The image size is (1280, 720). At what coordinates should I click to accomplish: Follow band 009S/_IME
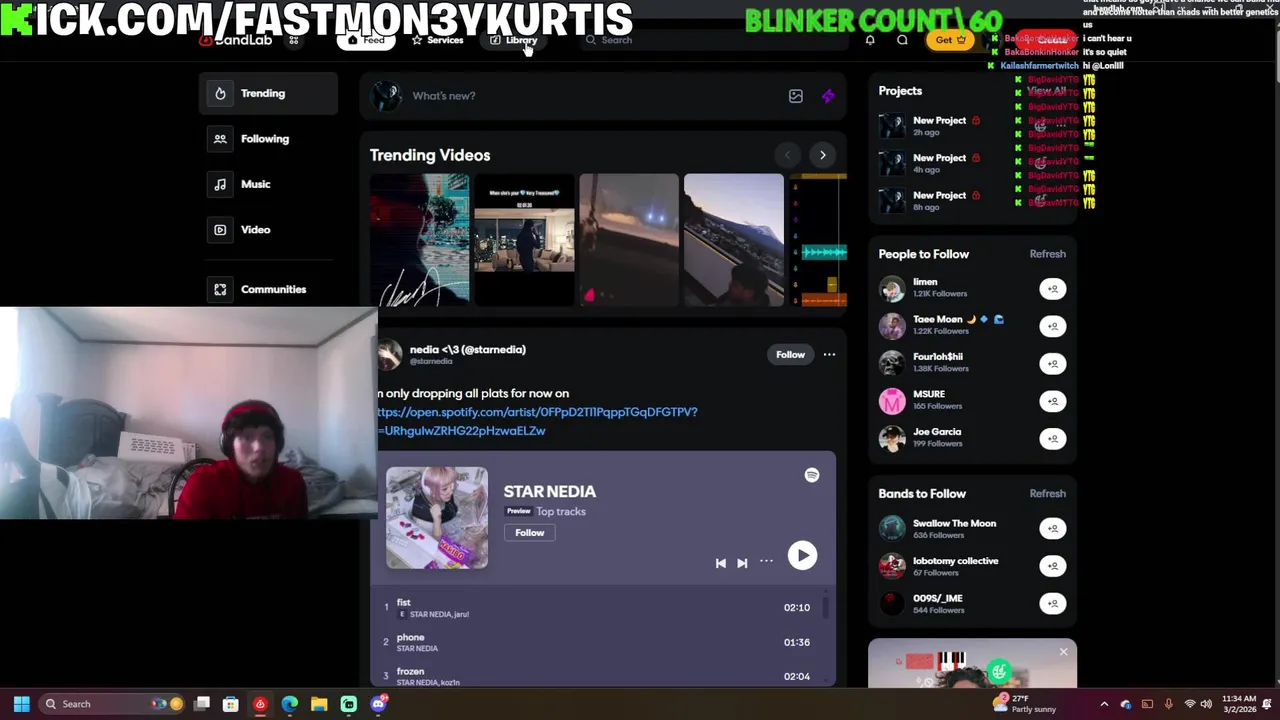coord(1052,603)
